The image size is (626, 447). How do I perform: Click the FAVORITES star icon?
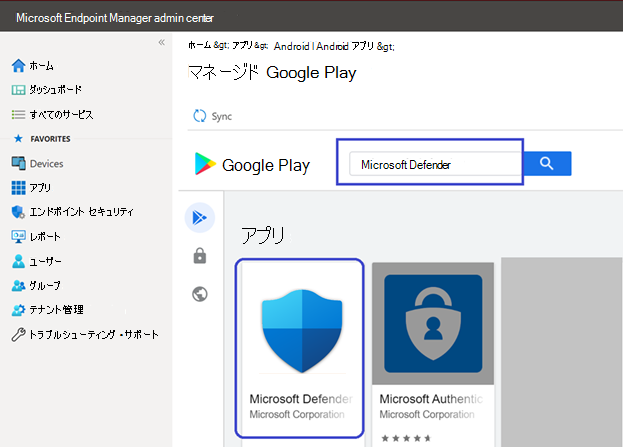pos(18,138)
